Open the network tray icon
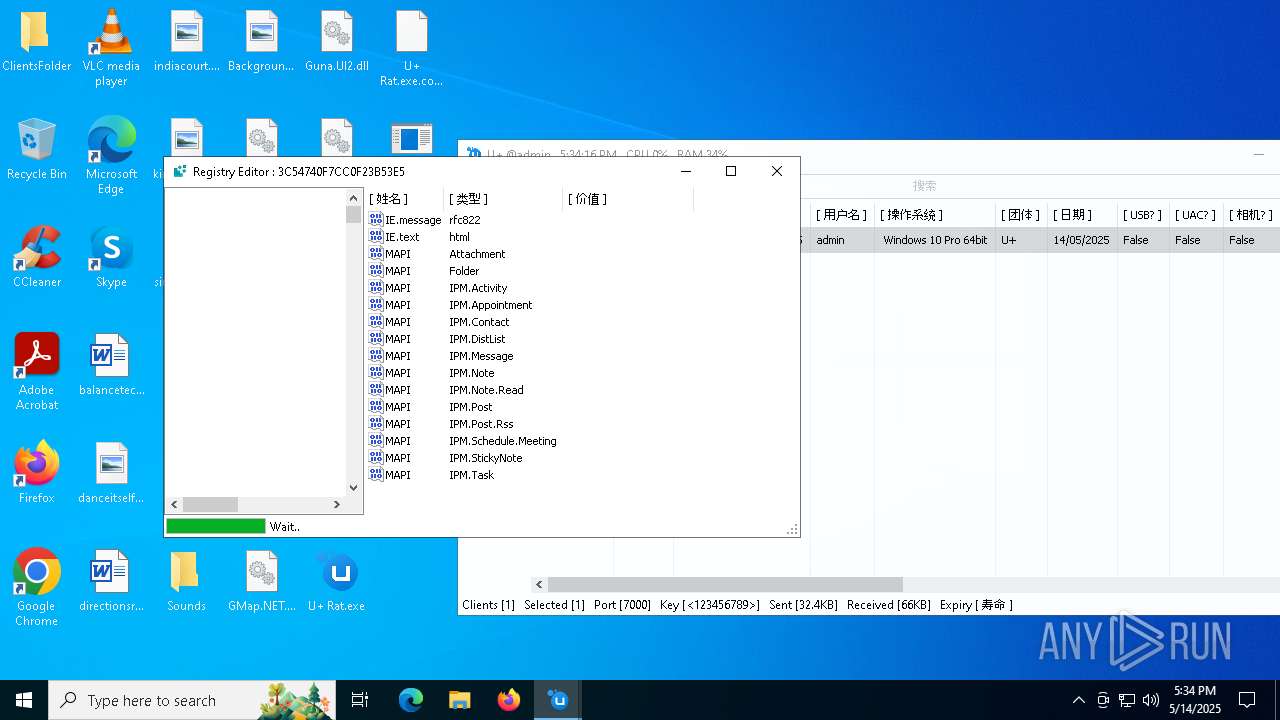This screenshot has width=1280, height=720. 1126,700
